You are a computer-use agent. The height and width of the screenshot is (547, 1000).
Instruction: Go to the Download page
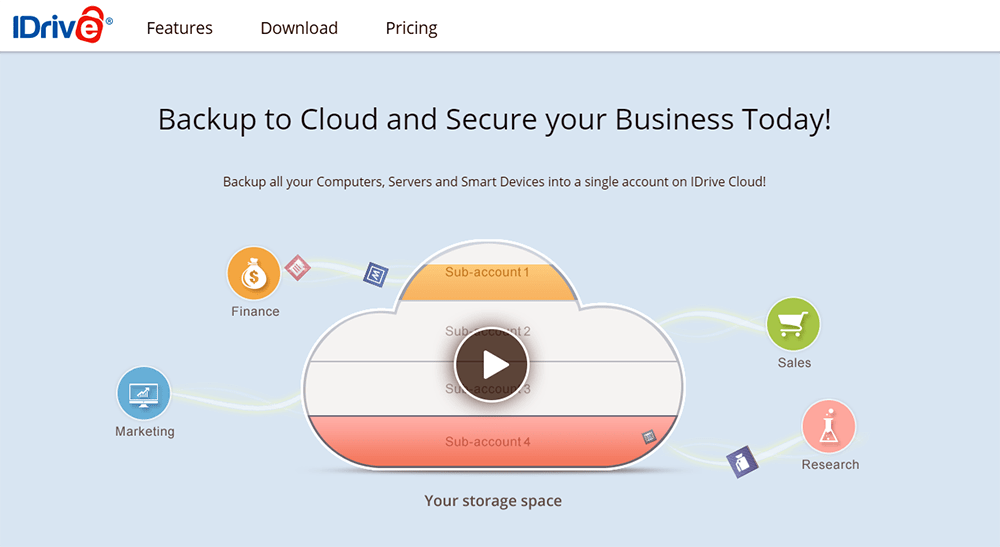pyautogui.click(x=299, y=28)
